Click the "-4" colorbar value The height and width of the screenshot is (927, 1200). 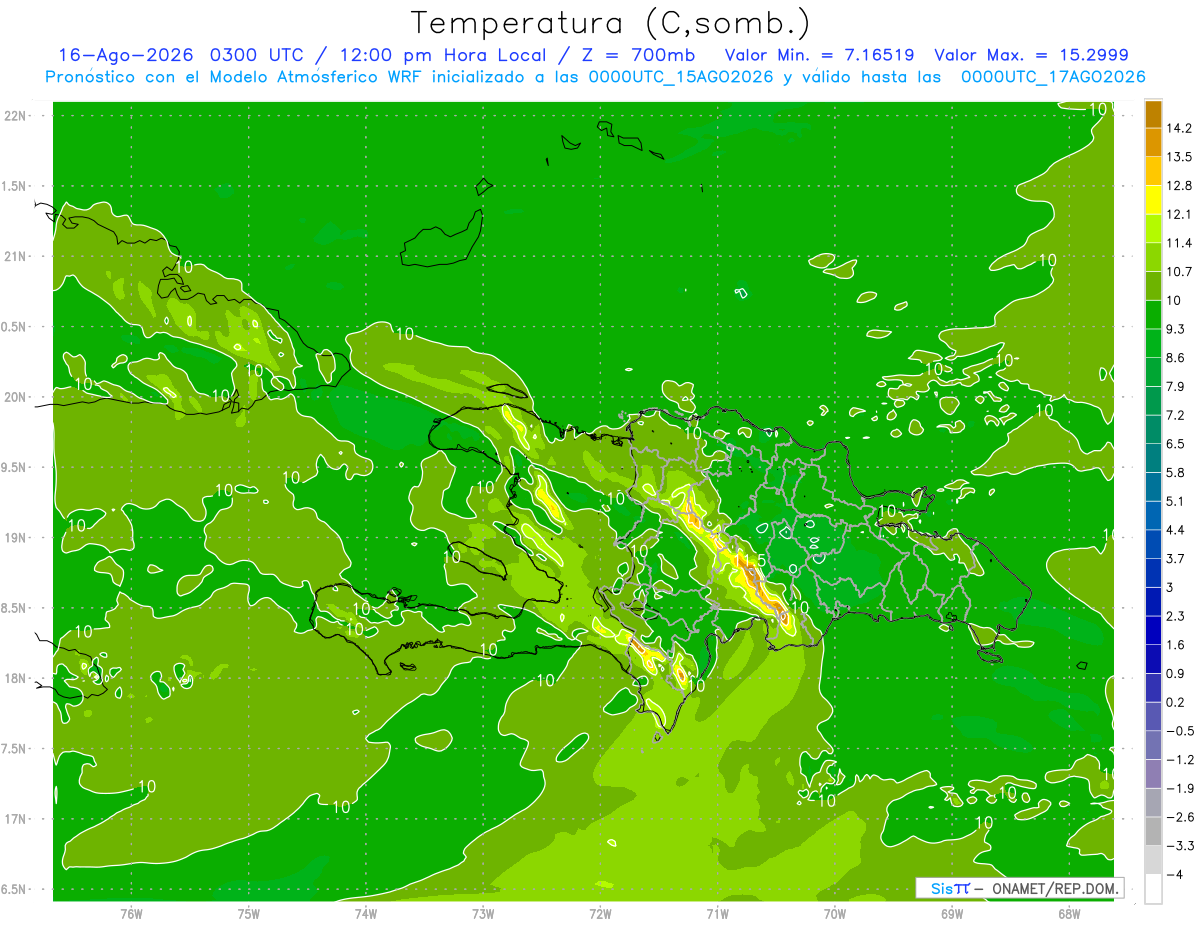coord(1176,875)
